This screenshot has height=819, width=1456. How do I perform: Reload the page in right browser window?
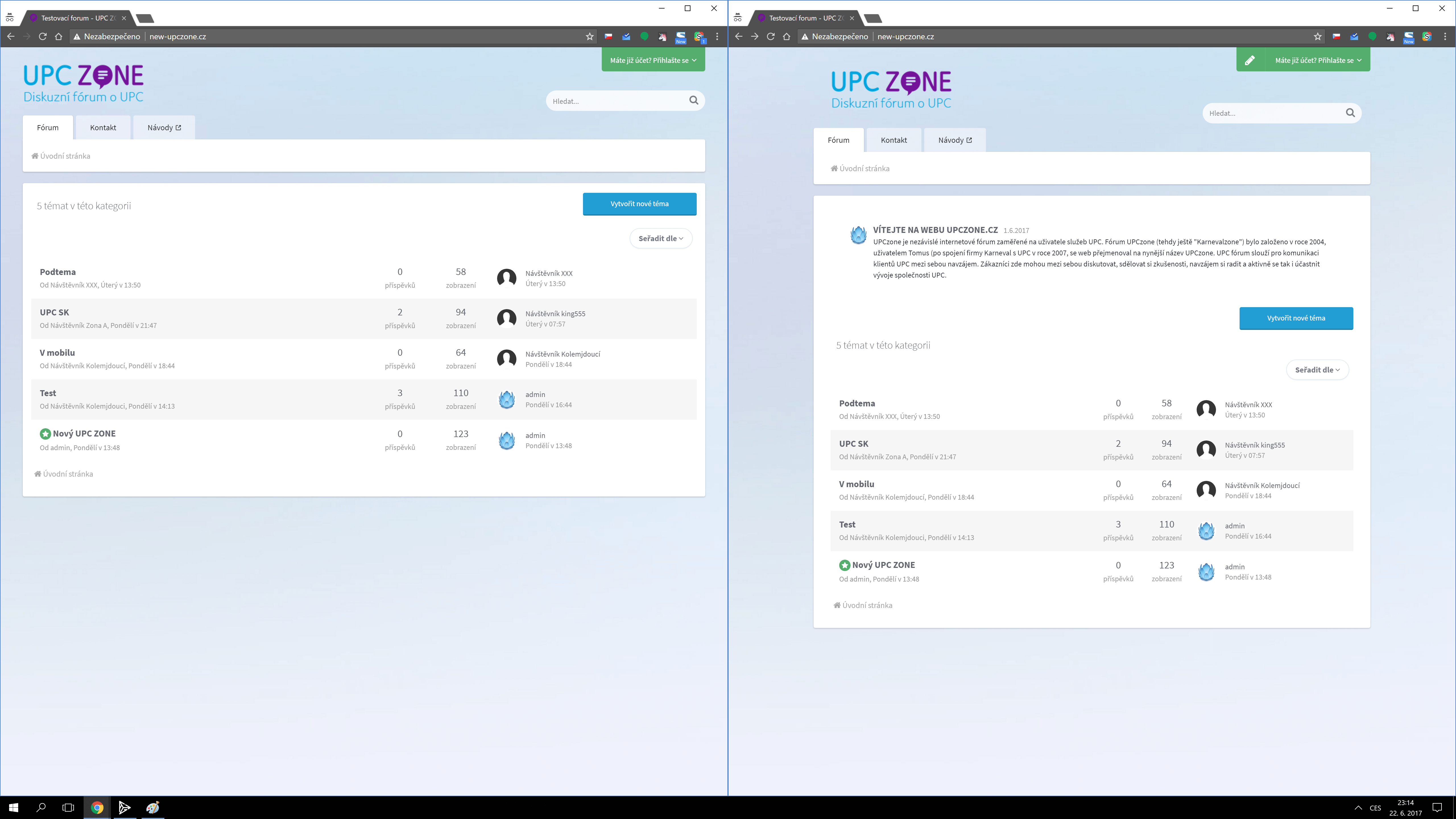pyautogui.click(x=770, y=37)
